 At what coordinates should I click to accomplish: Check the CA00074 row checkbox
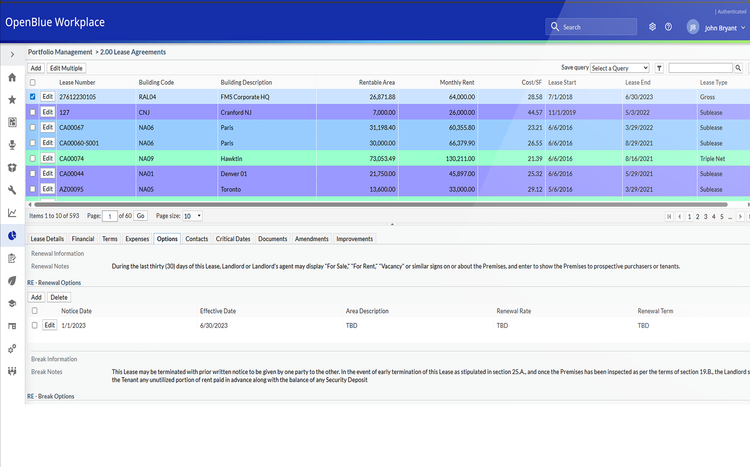click(x=33, y=158)
